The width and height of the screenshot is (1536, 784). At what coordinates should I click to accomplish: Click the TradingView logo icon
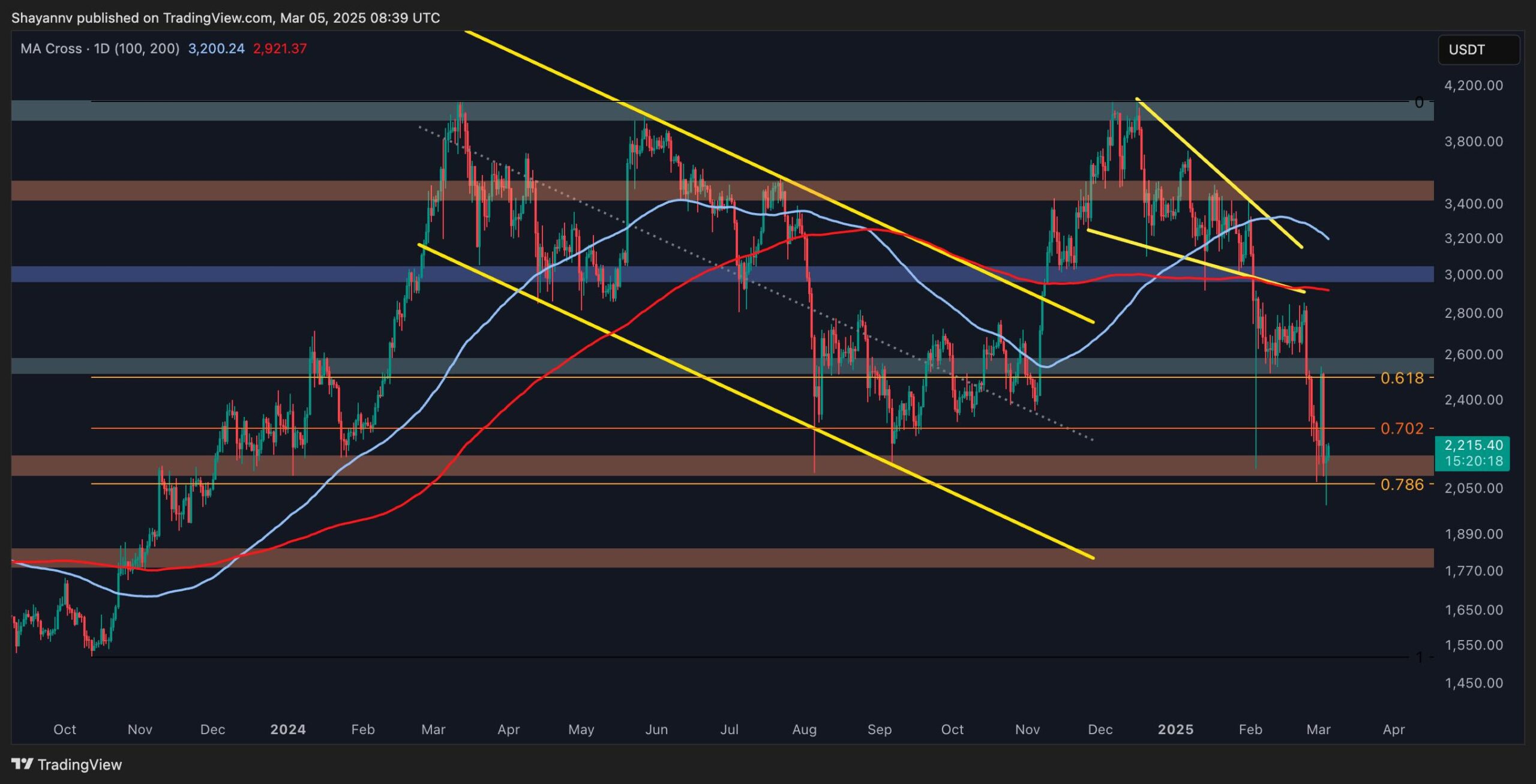tap(22, 764)
